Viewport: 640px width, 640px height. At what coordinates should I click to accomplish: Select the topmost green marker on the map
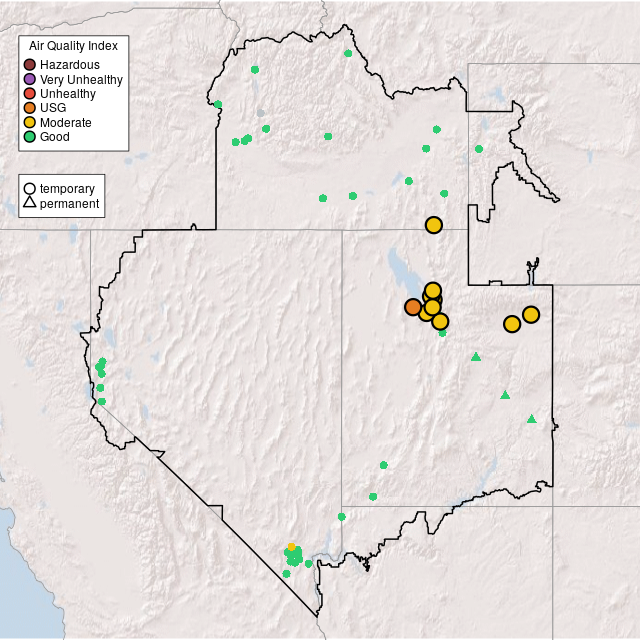point(348,53)
